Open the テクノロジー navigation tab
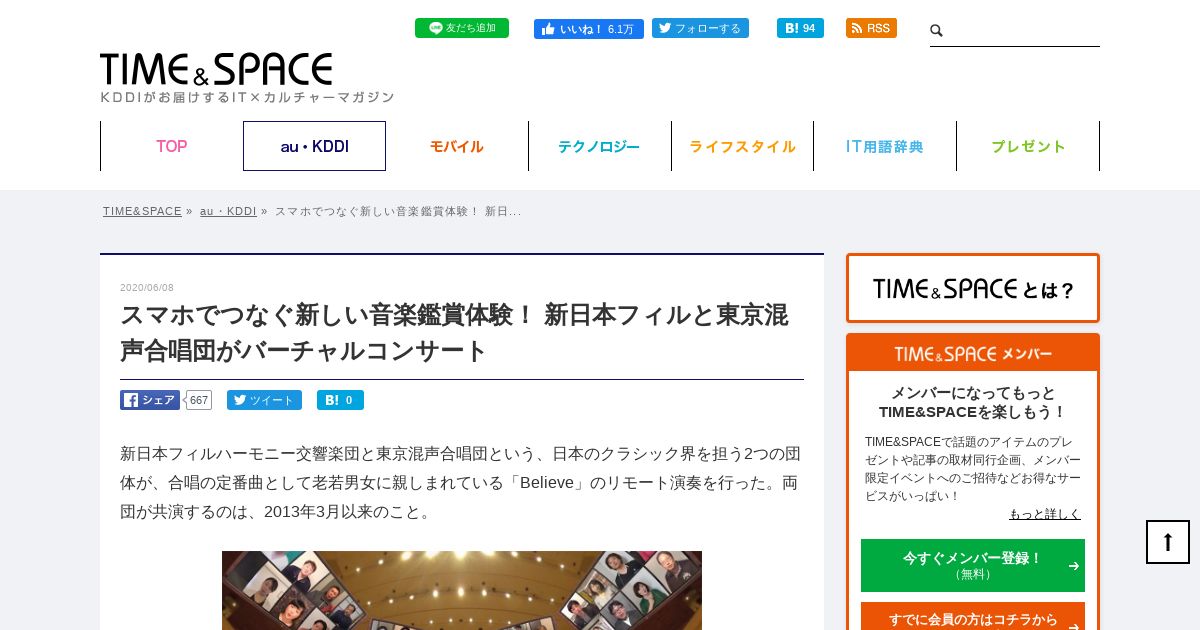This screenshot has height=630, width=1200. pyautogui.click(x=599, y=146)
